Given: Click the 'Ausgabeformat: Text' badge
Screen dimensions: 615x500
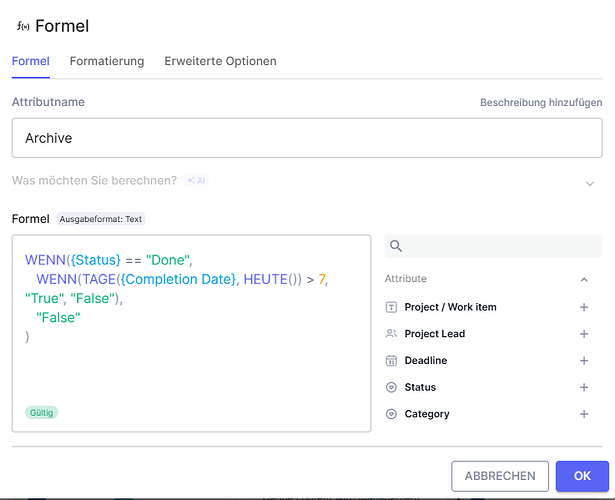Looking at the screenshot, I should click(101, 219).
